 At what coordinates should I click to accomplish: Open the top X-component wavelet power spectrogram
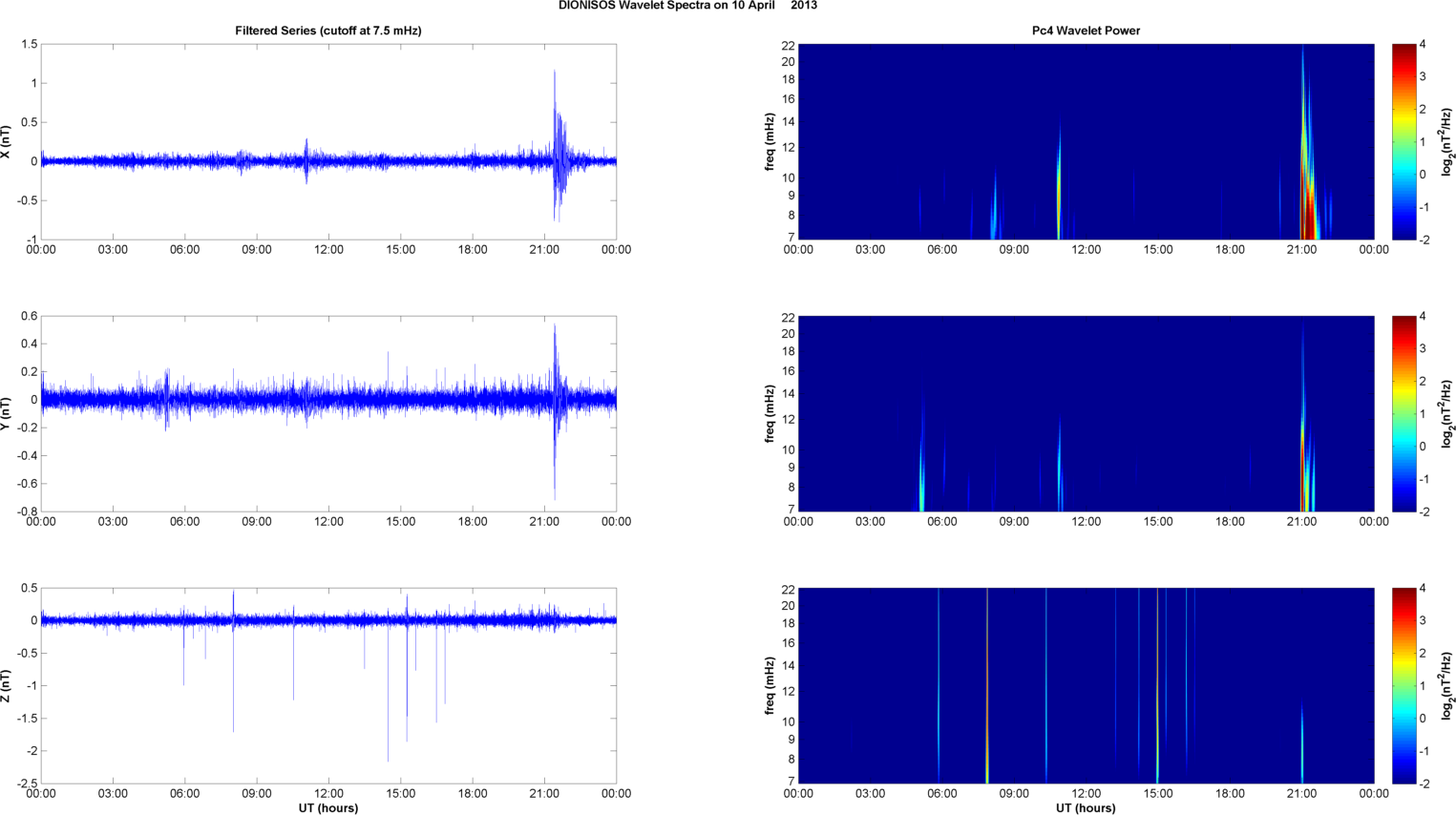tap(1086, 141)
